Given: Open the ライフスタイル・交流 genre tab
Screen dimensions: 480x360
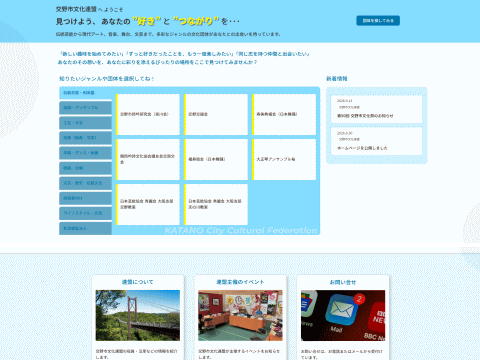Looking at the screenshot, I should [85, 213].
